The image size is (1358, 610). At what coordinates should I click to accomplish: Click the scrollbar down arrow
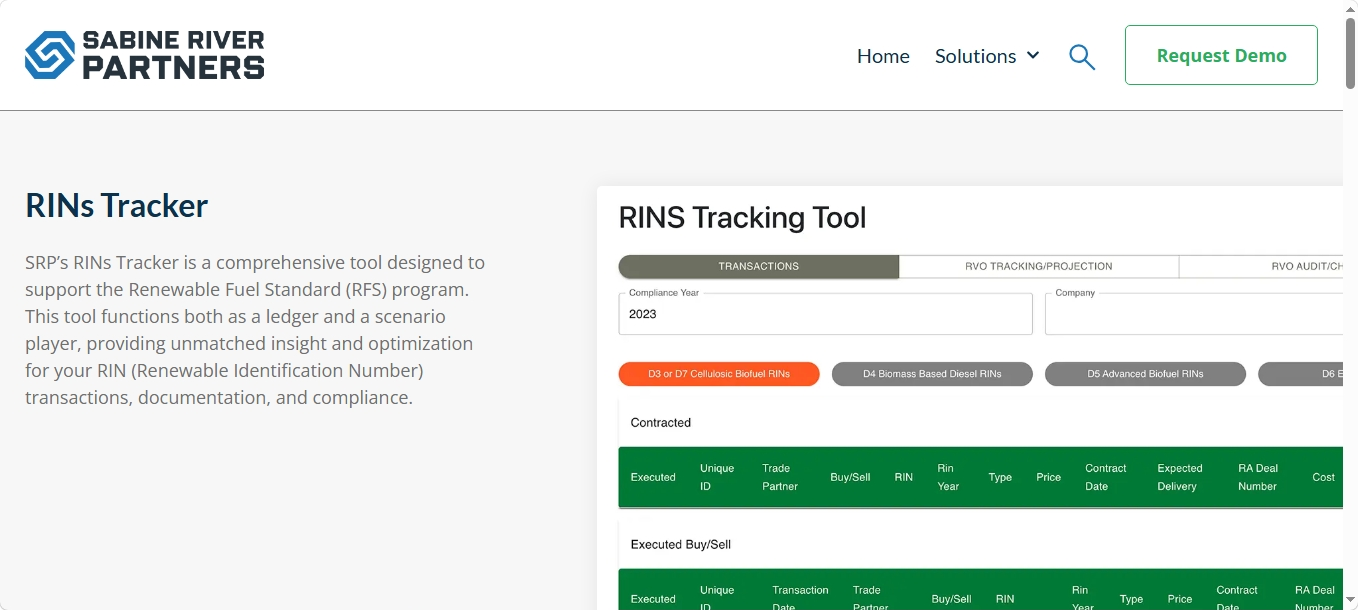point(1350,600)
